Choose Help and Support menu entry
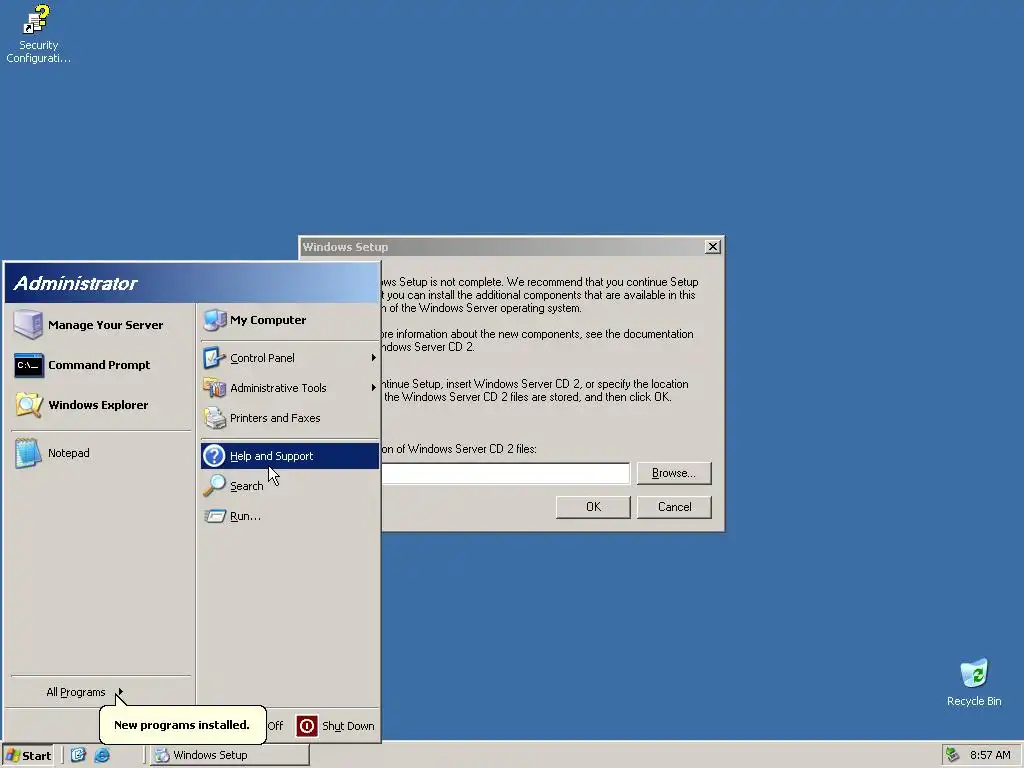1024x768 pixels. 290,456
